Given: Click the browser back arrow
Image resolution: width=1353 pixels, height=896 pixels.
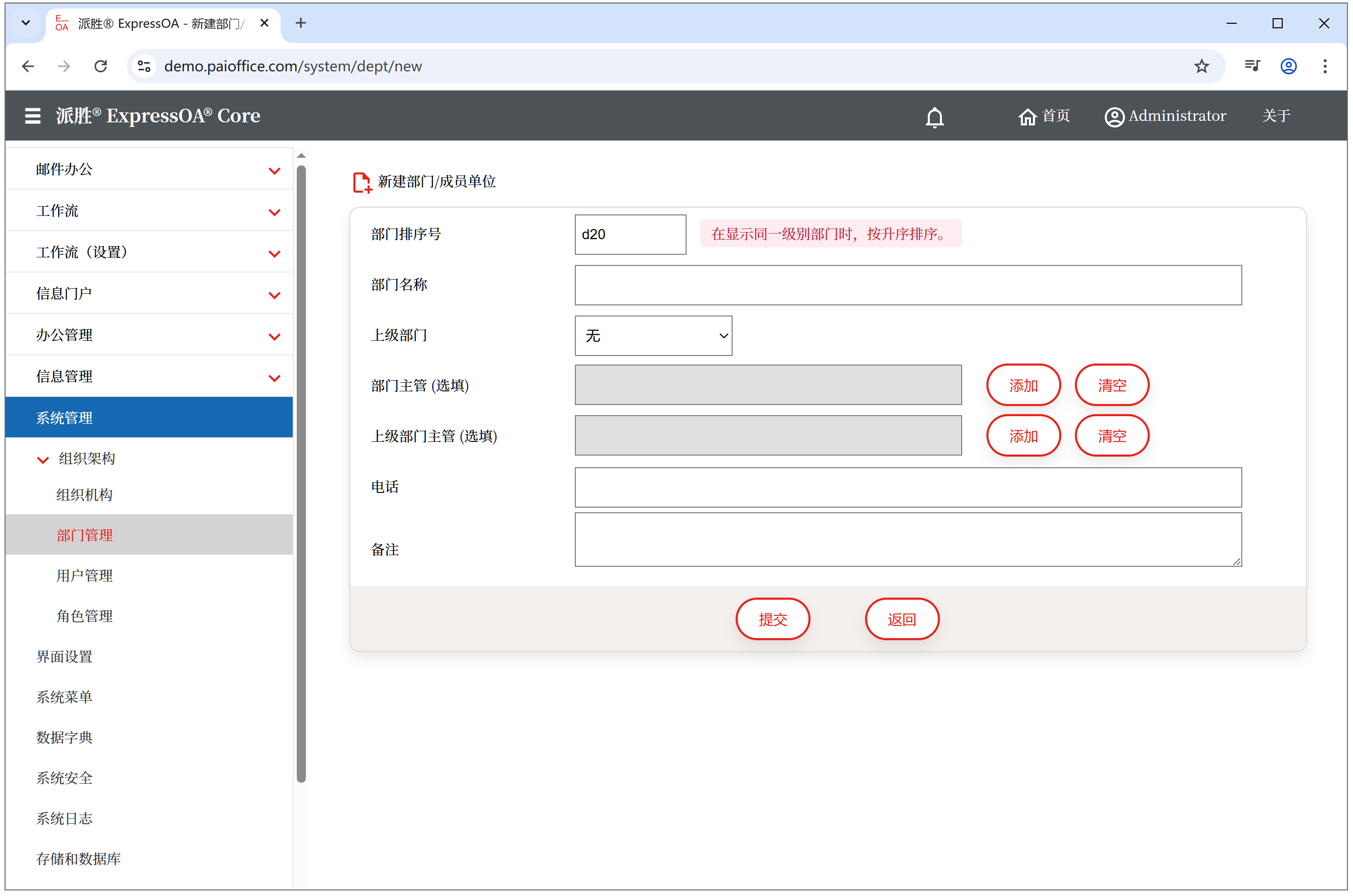Looking at the screenshot, I should pos(28,66).
